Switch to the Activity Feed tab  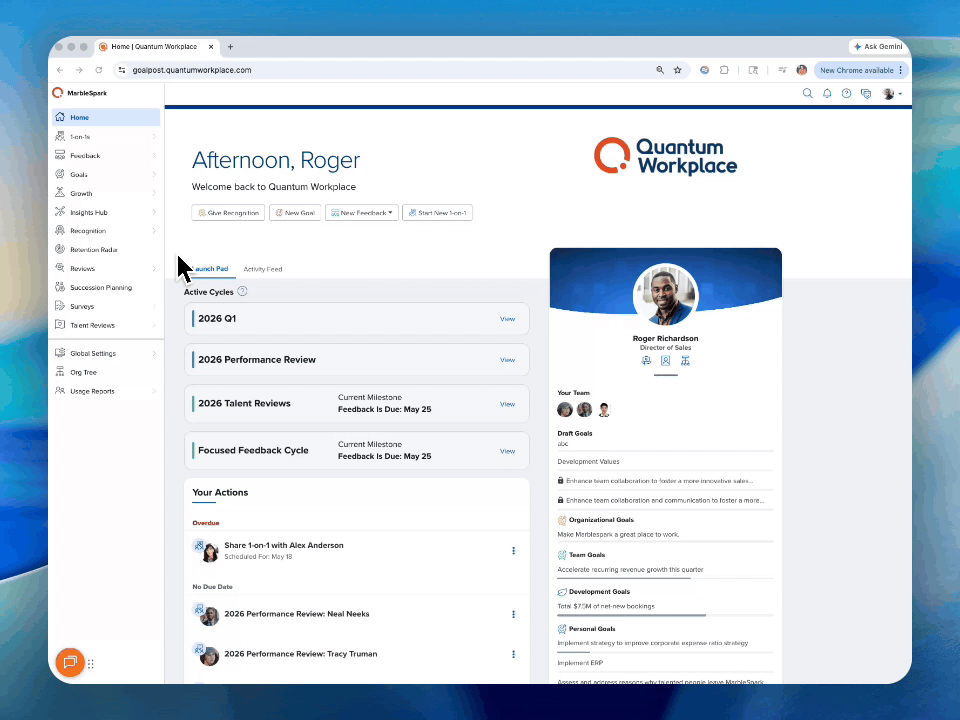[x=263, y=269]
